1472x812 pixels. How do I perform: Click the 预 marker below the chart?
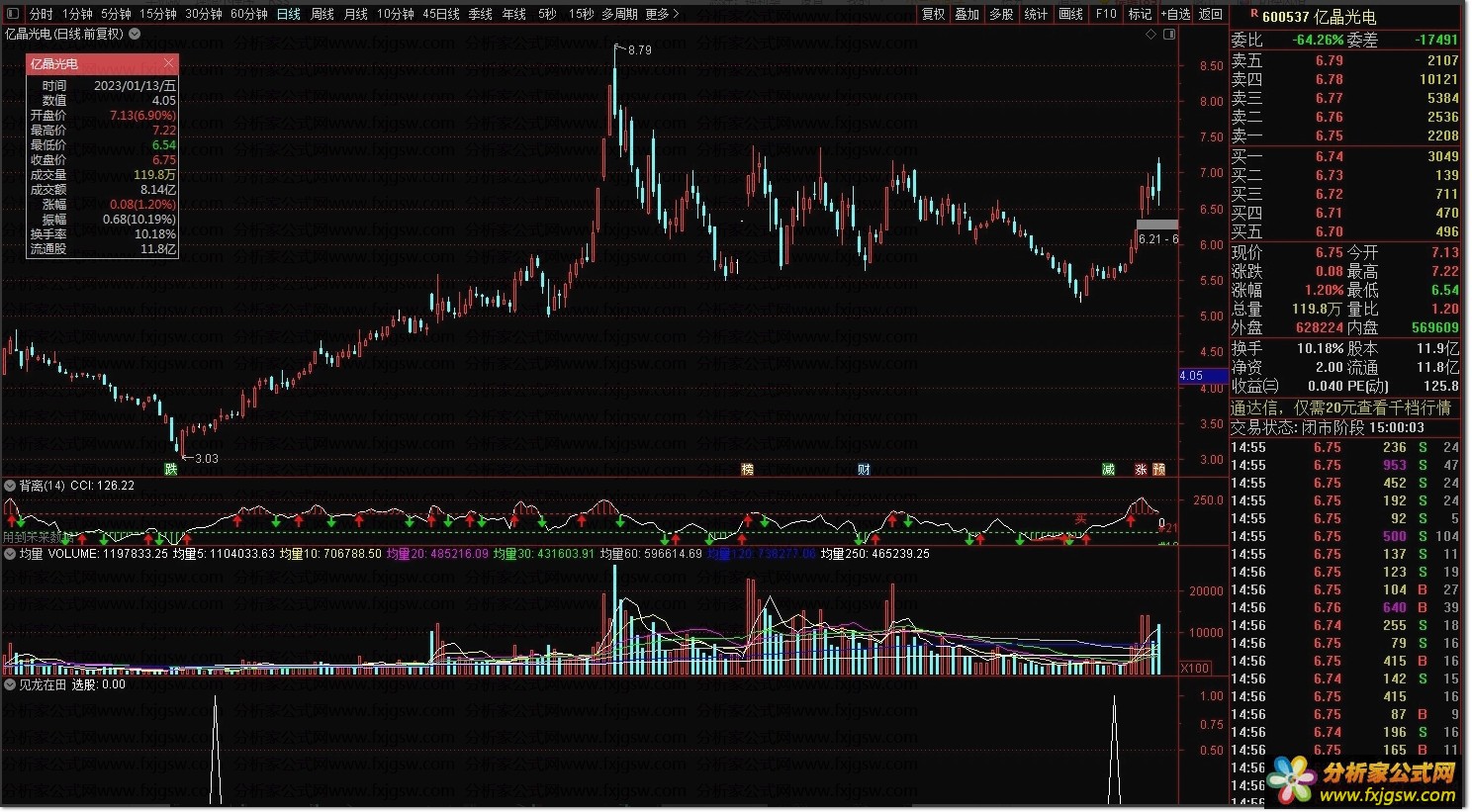click(1159, 469)
